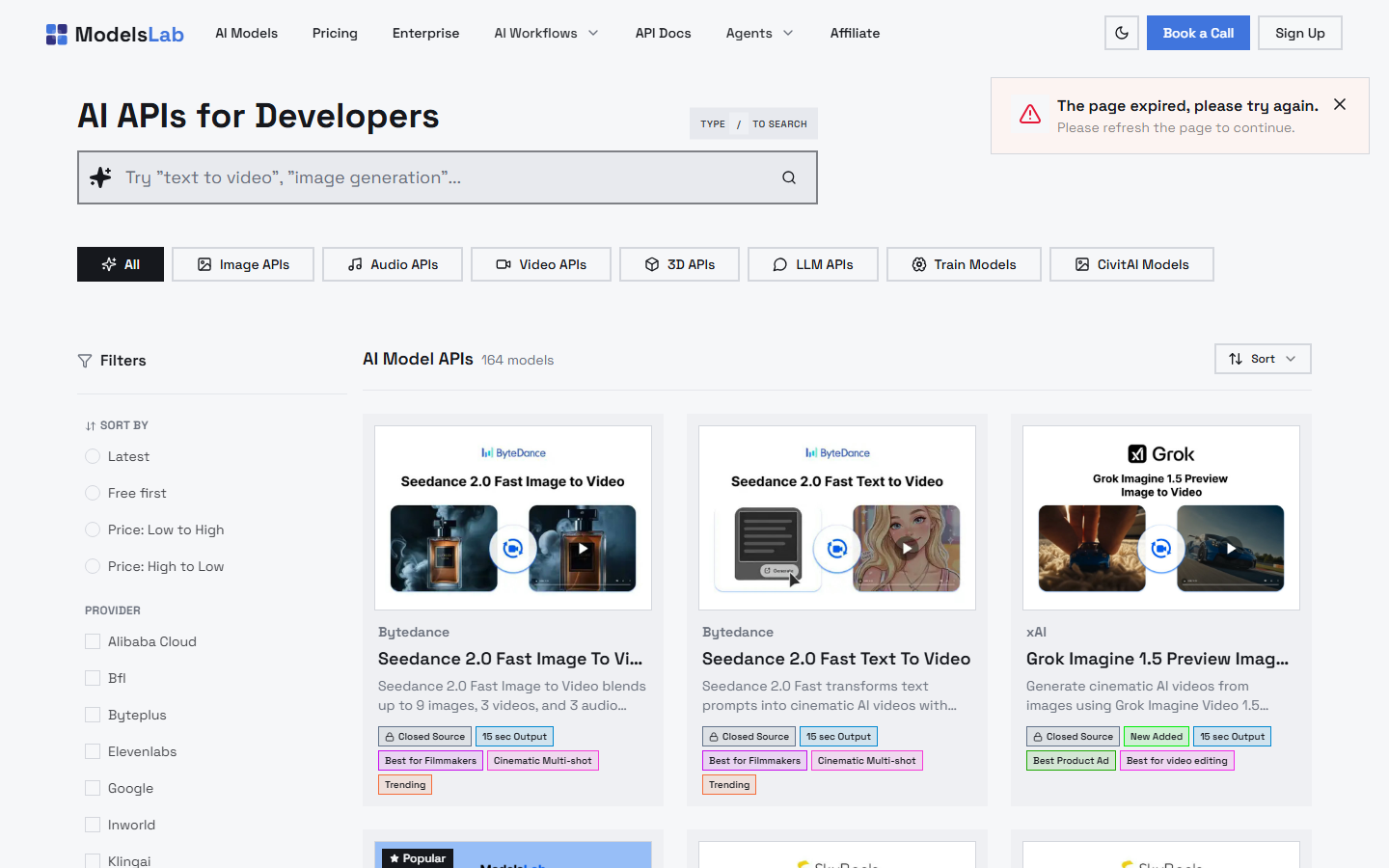The height and width of the screenshot is (868, 1389).
Task: Open Seedance 2.0 Fast Image To Video title
Action: click(x=510, y=659)
